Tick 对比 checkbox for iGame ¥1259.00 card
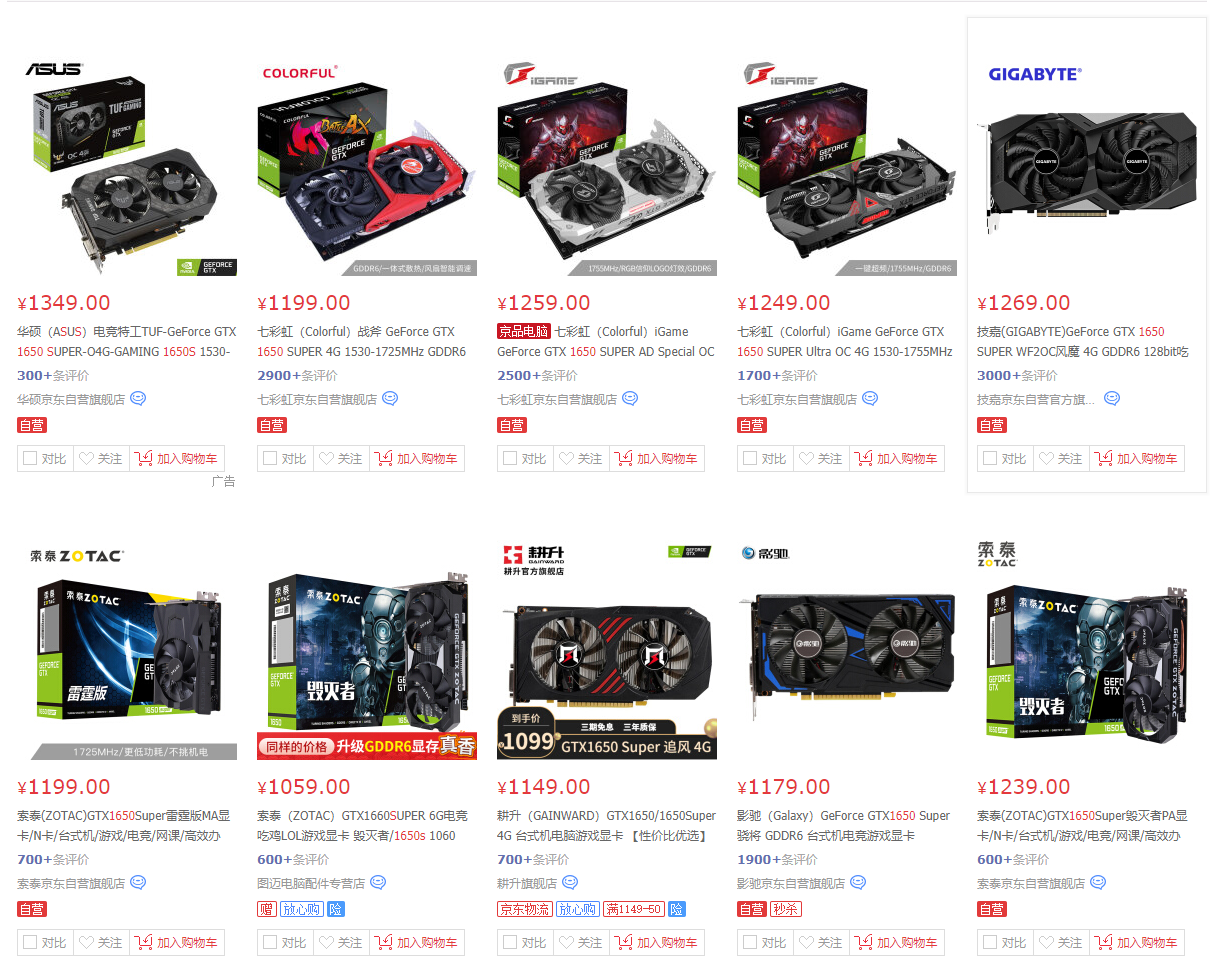The image size is (1210, 959). pos(510,459)
